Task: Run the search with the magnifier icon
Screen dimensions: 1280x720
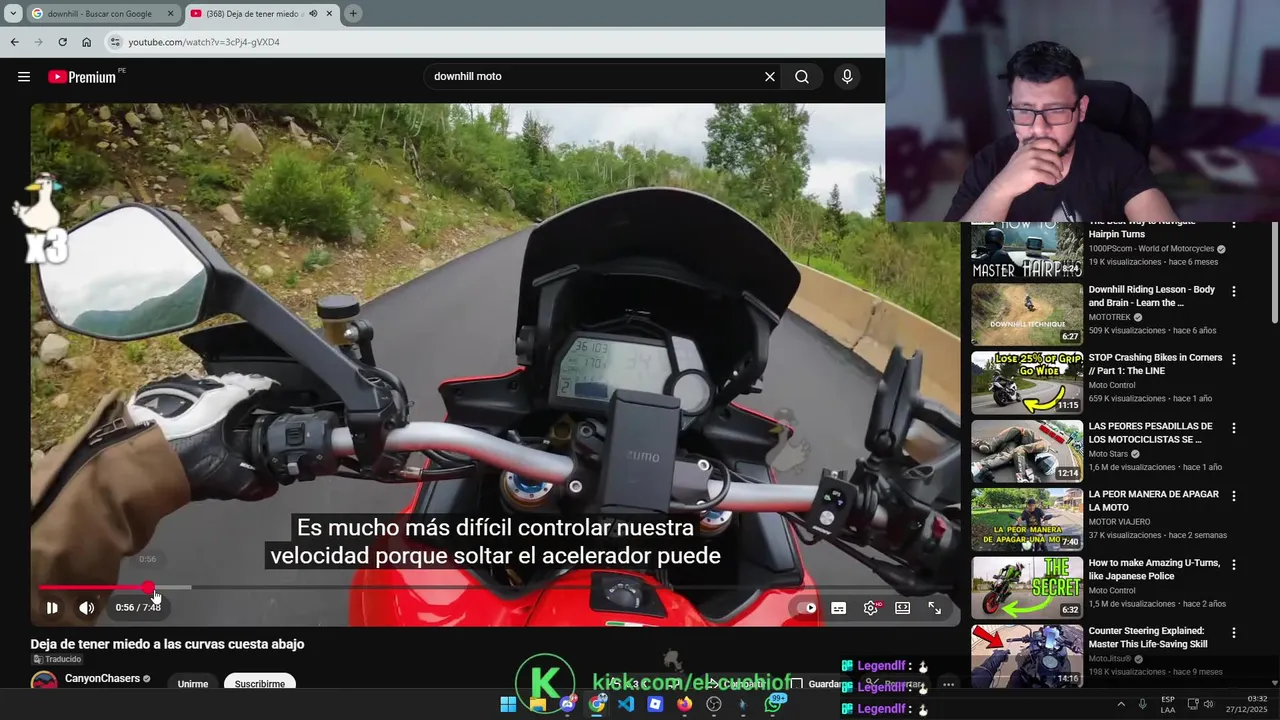Action: (802, 76)
